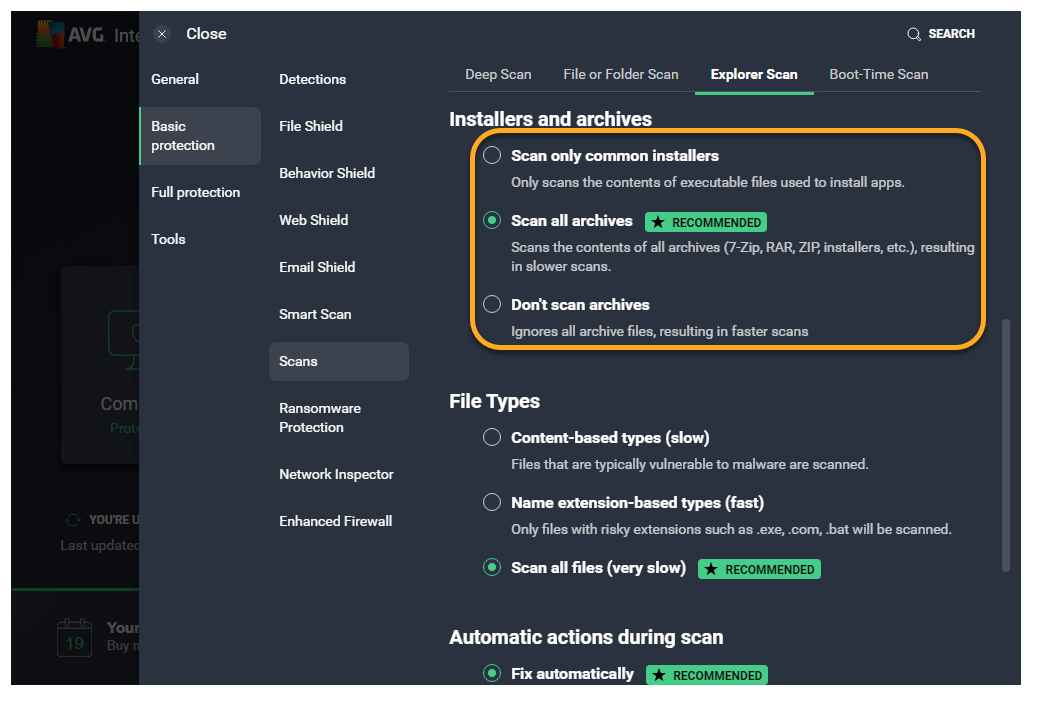Click the search magnifier icon

[914, 34]
